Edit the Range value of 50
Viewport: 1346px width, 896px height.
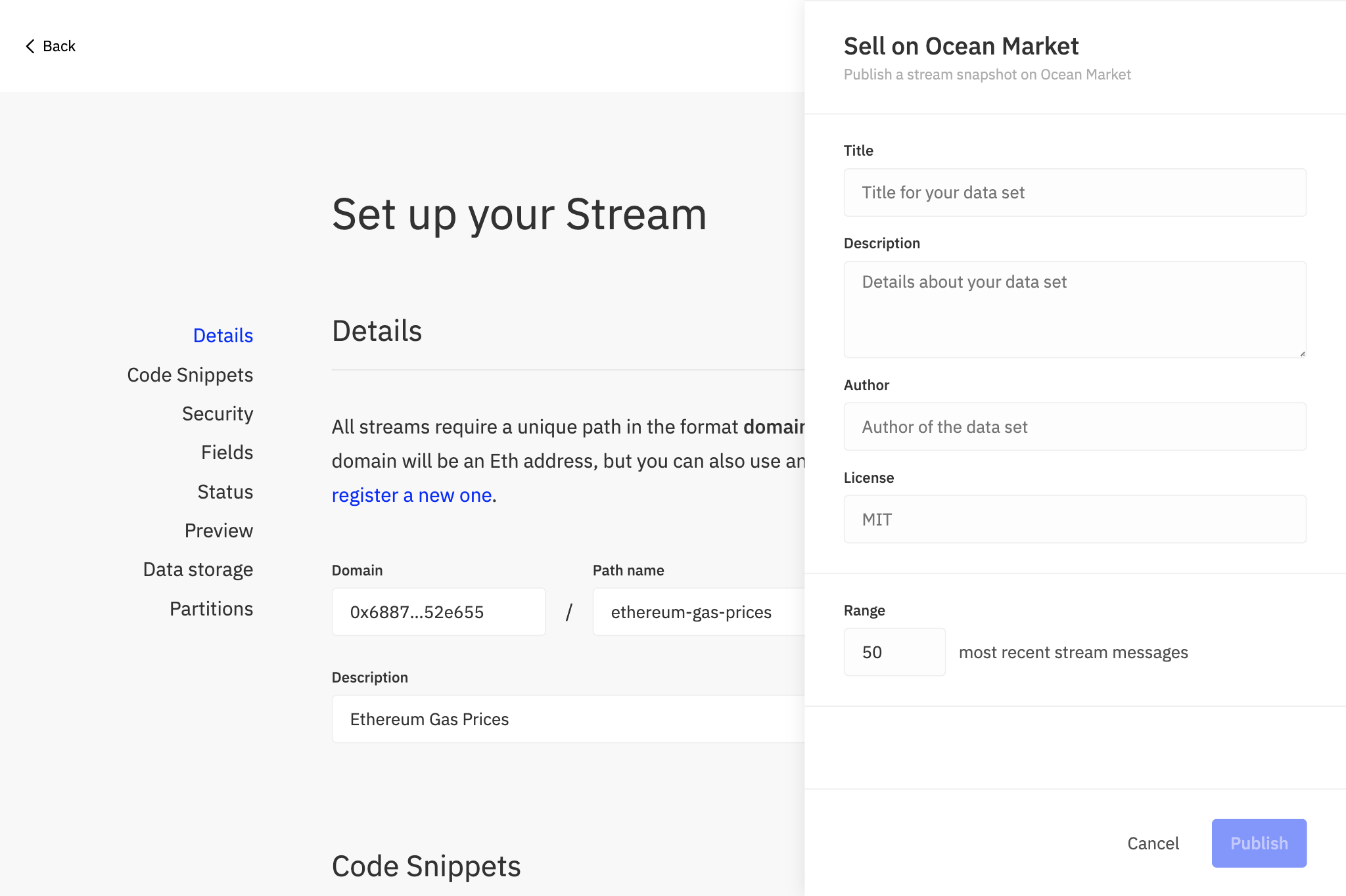894,652
